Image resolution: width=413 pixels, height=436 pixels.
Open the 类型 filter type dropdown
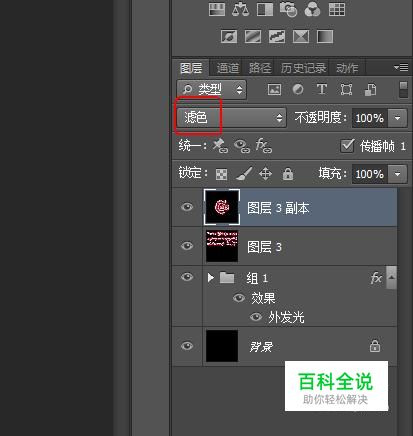point(212,89)
